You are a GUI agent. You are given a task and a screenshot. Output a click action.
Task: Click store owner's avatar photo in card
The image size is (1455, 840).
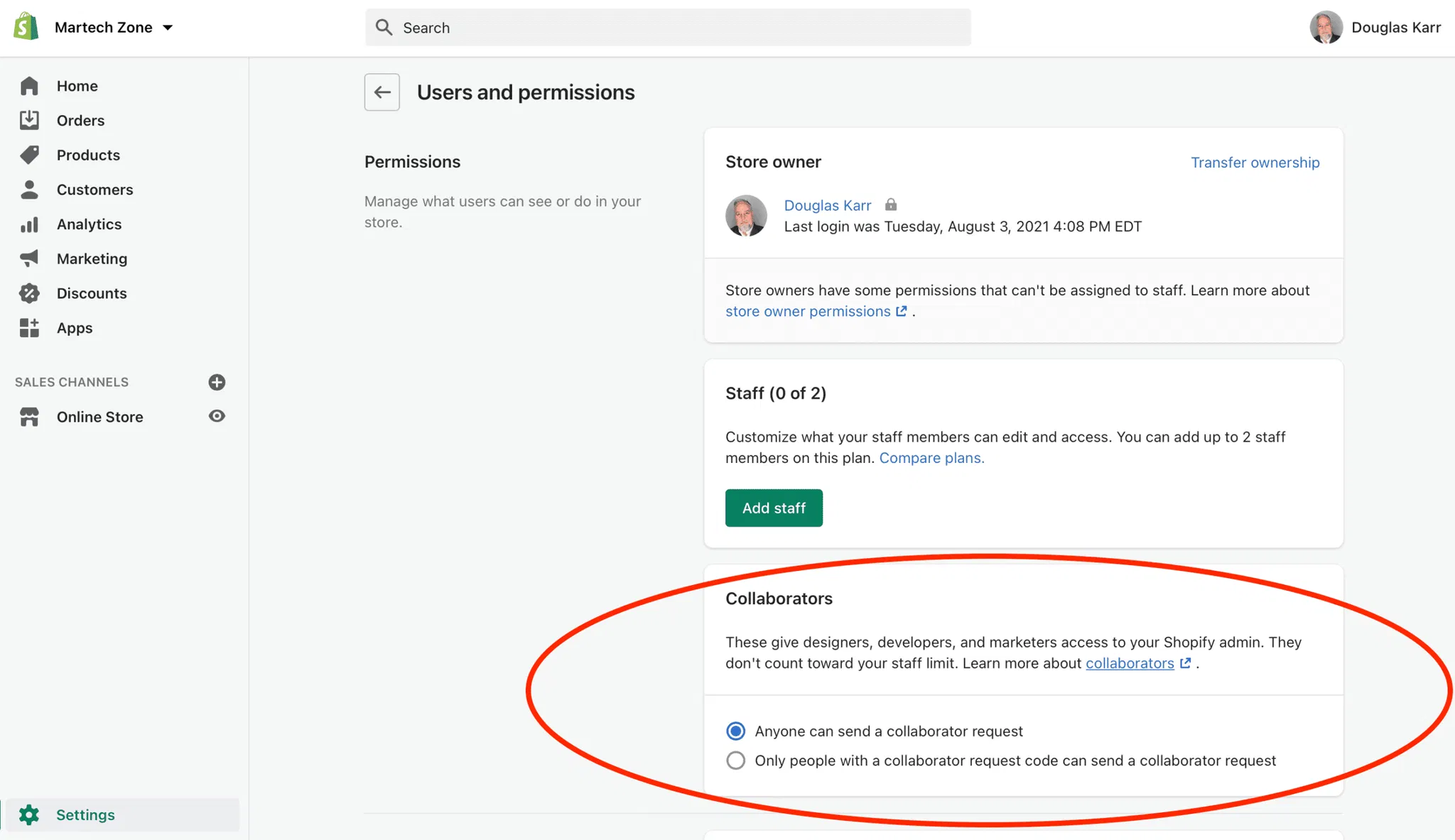[x=746, y=215]
